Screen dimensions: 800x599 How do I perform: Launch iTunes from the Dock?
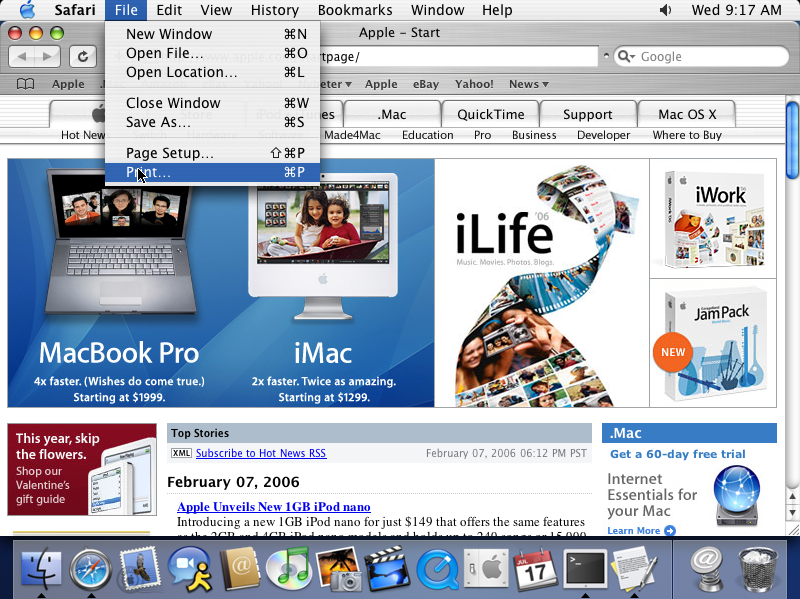(x=289, y=568)
